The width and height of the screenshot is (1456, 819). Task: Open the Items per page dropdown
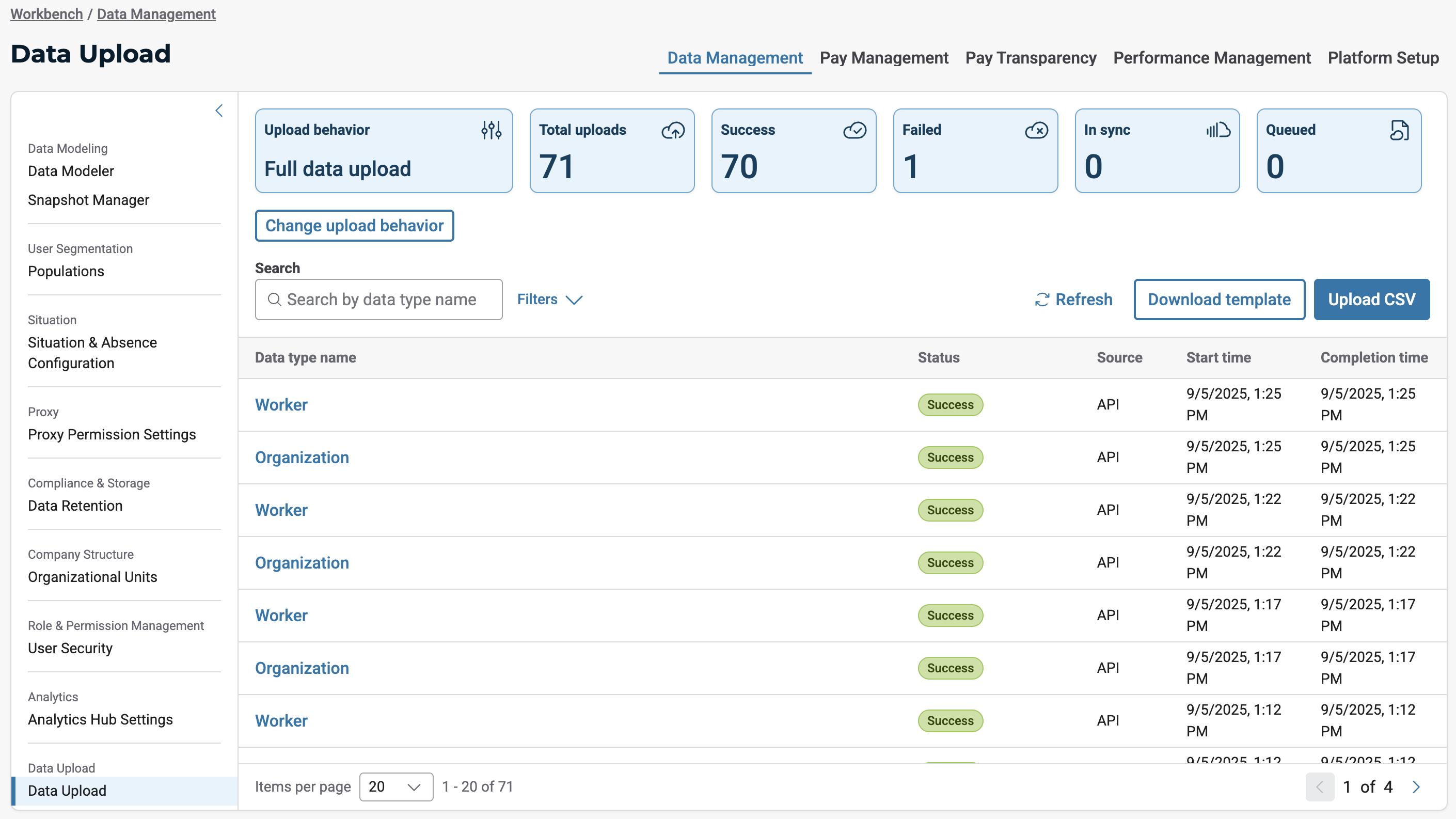(x=395, y=787)
